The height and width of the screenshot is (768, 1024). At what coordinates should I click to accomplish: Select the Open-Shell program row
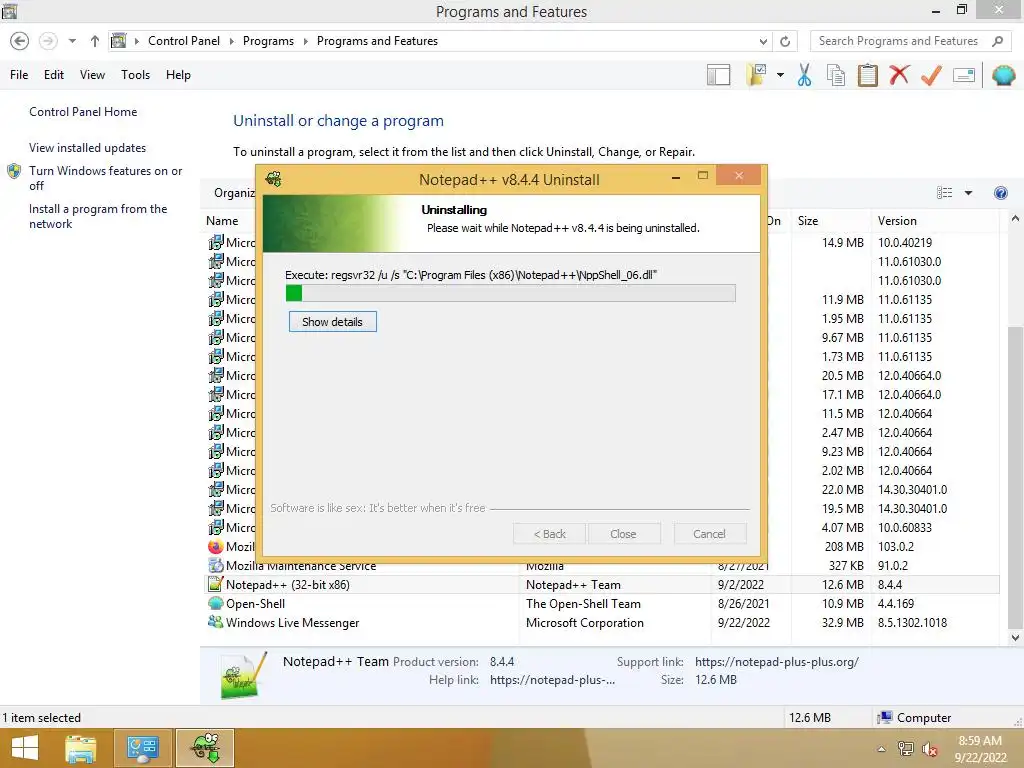coord(602,603)
